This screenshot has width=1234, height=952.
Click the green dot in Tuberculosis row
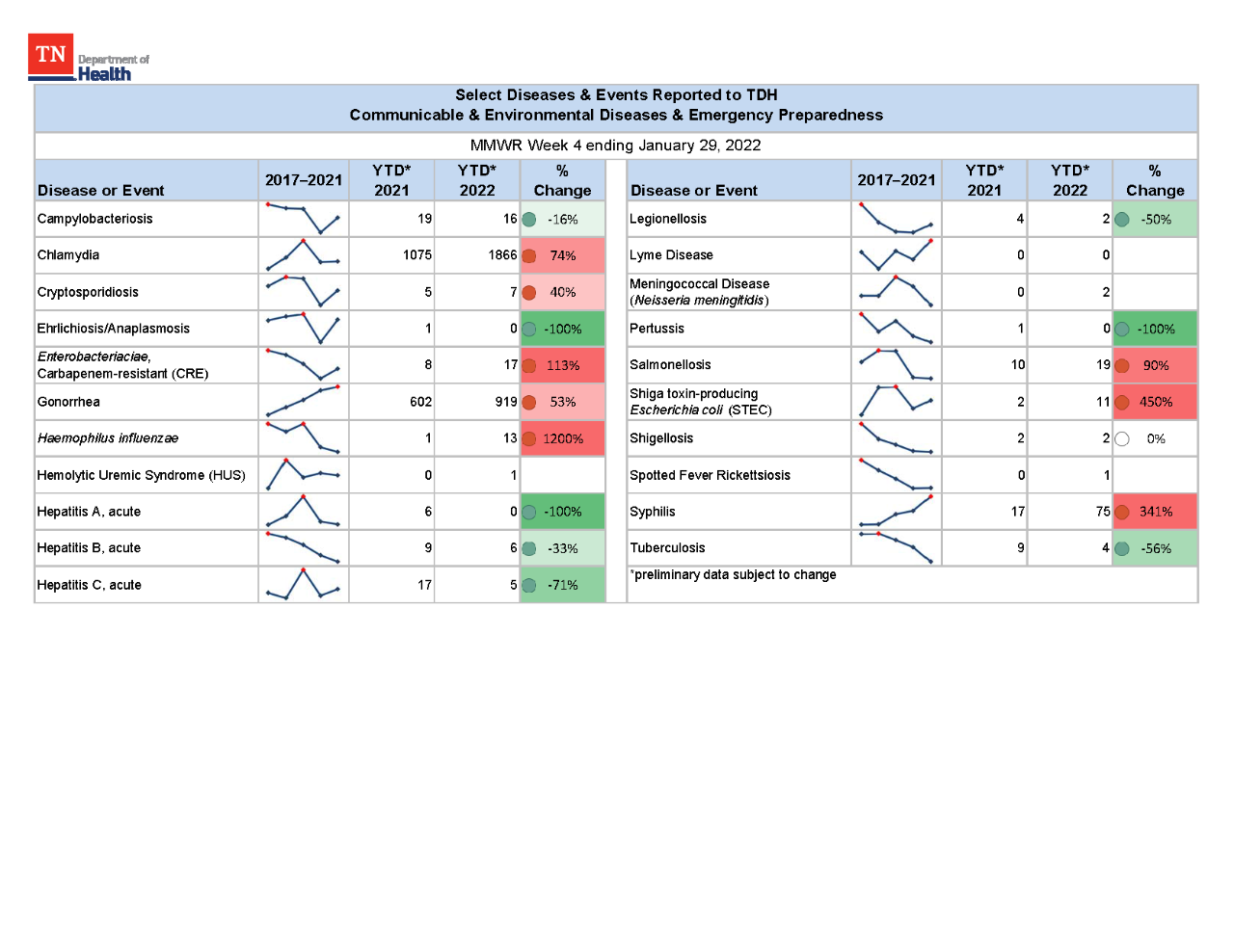pos(1122,549)
